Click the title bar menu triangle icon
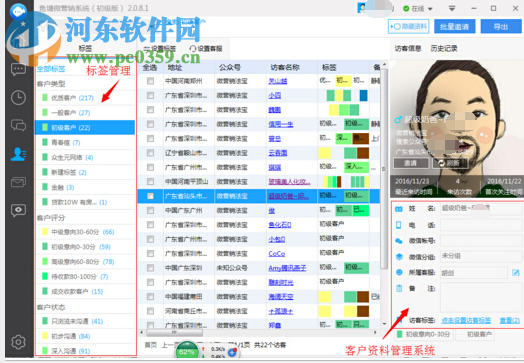The image size is (524, 363). (452, 8)
